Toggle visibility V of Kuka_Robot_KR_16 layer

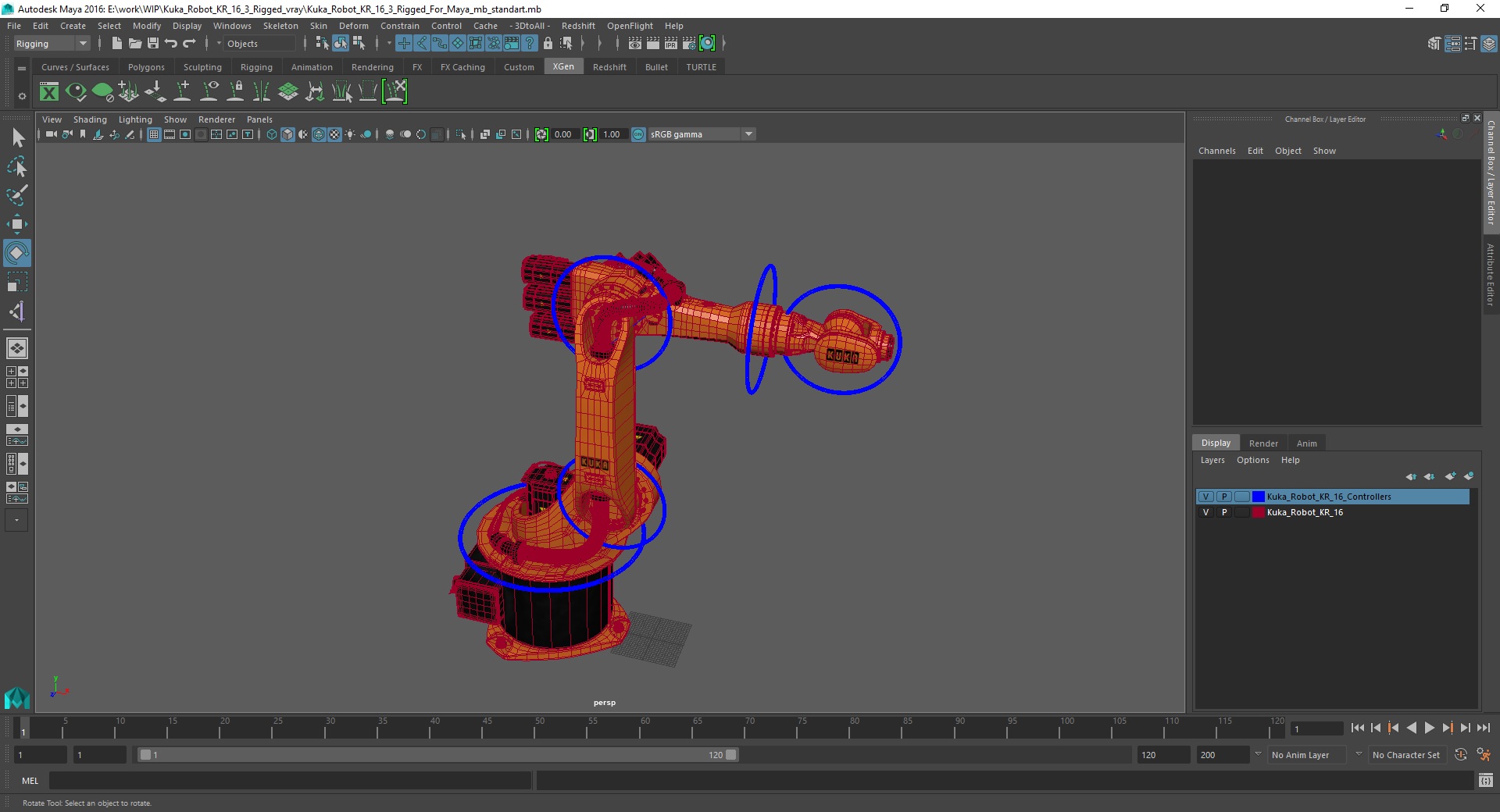pos(1205,512)
